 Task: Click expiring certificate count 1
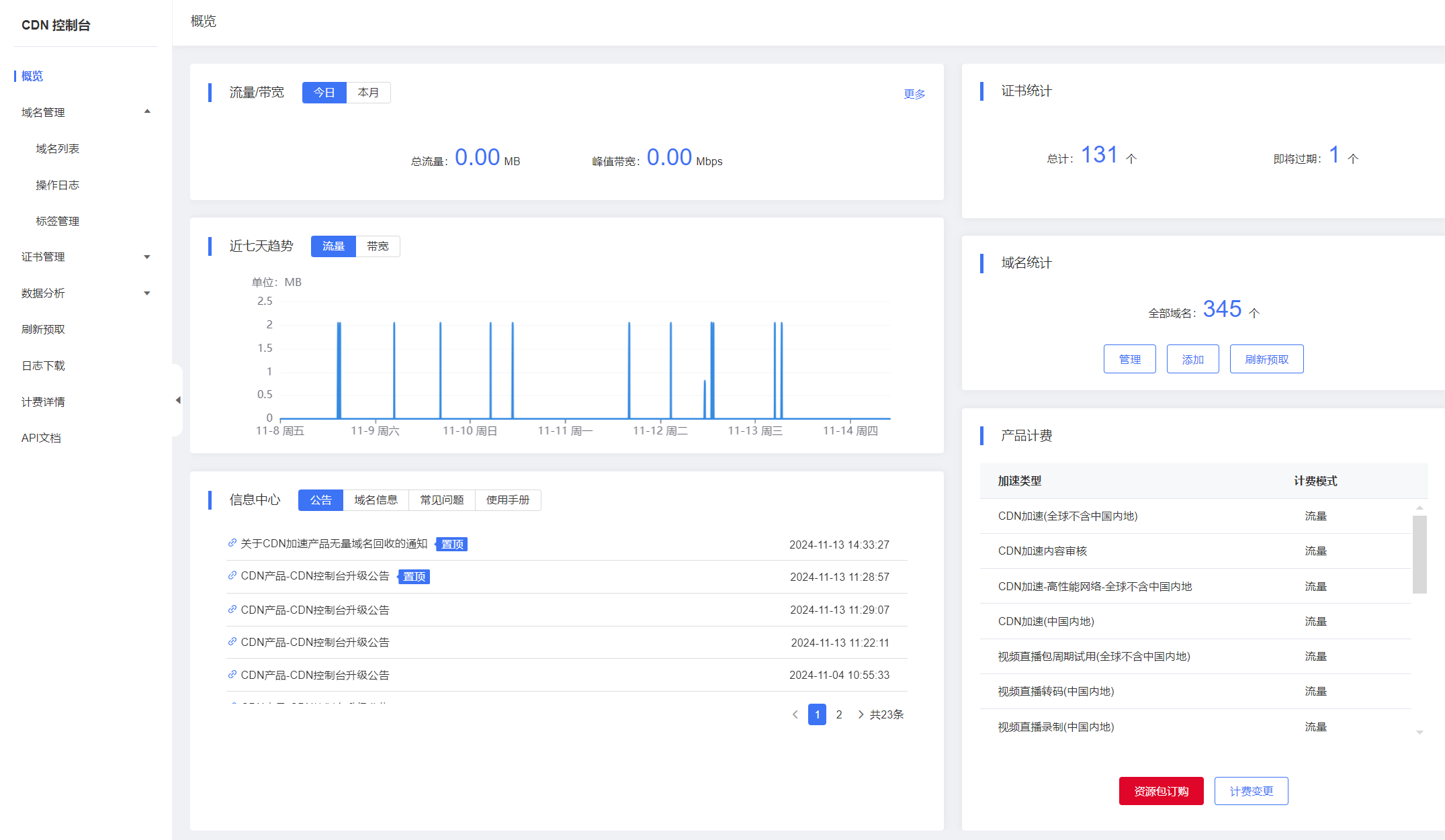(x=1334, y=155)
